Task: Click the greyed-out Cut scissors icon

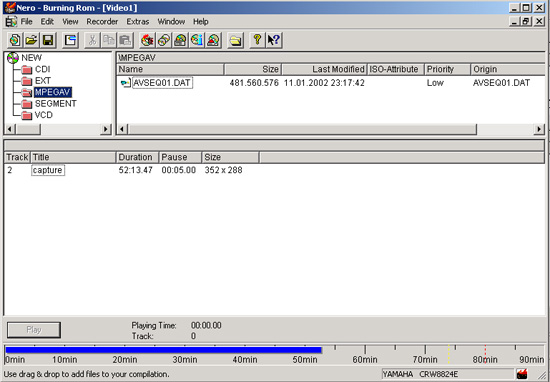Action: [92, 40]
